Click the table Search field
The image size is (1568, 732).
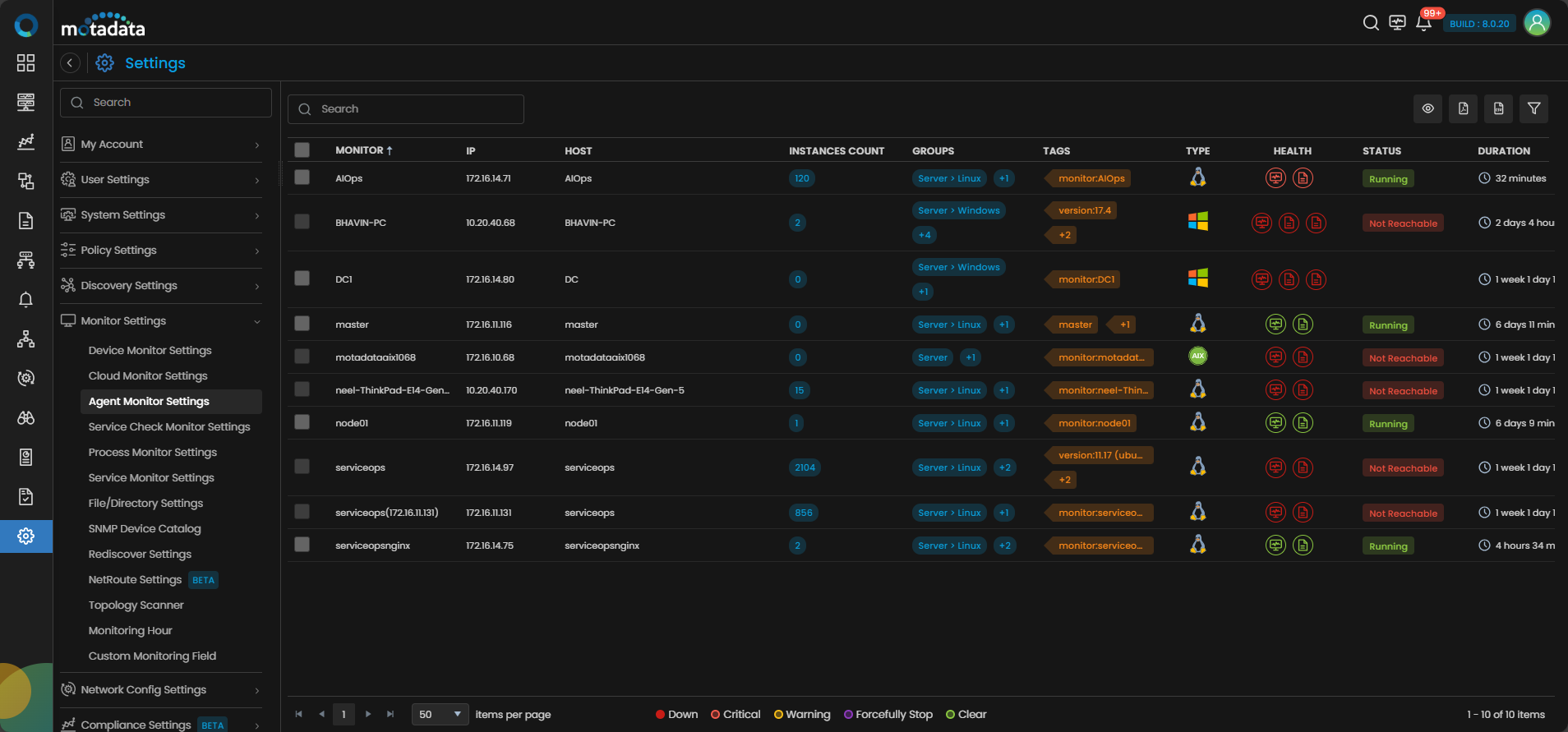click(406, 109)
